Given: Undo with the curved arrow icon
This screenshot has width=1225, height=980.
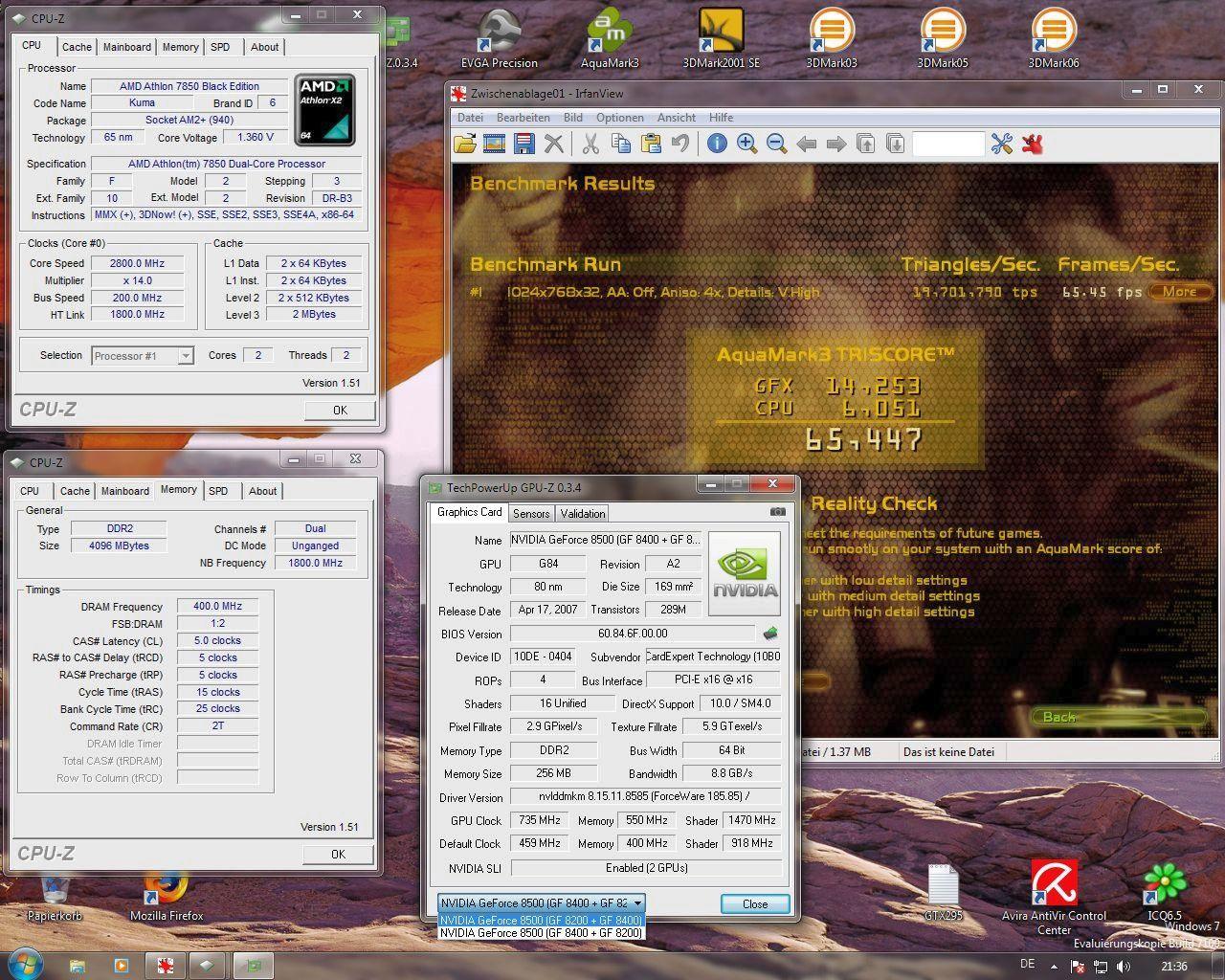Looking at the screenshot, I should 679,145.
